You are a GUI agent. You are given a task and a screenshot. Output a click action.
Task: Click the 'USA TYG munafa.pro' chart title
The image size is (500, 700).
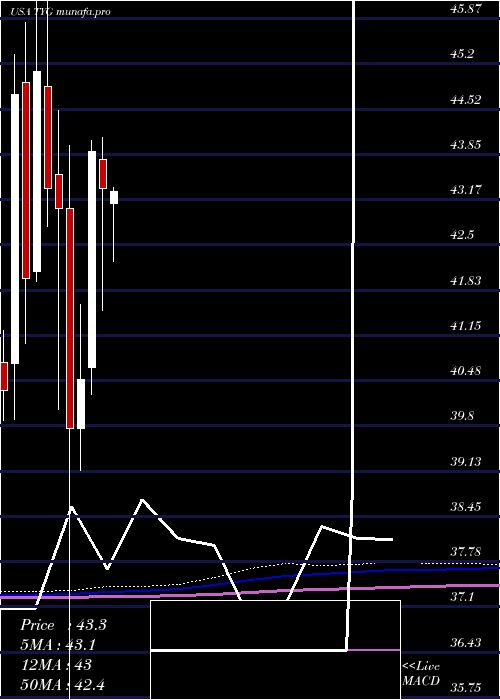[61, 12]
